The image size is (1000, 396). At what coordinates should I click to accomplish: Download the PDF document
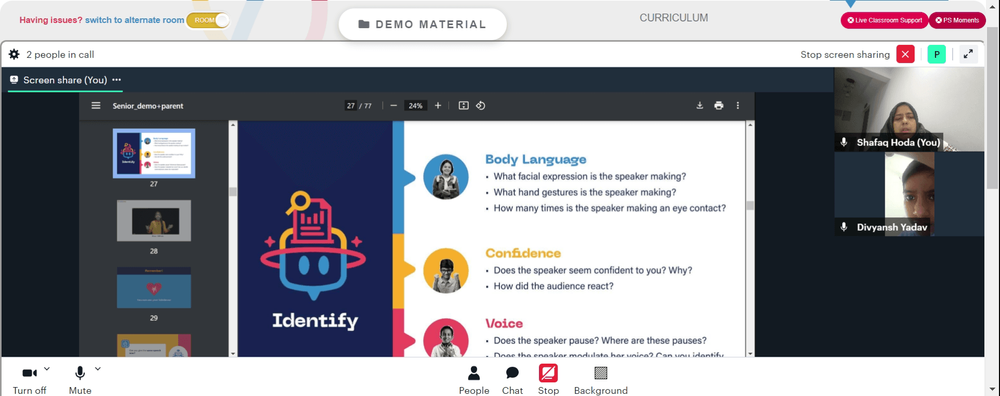coord(700,106)
